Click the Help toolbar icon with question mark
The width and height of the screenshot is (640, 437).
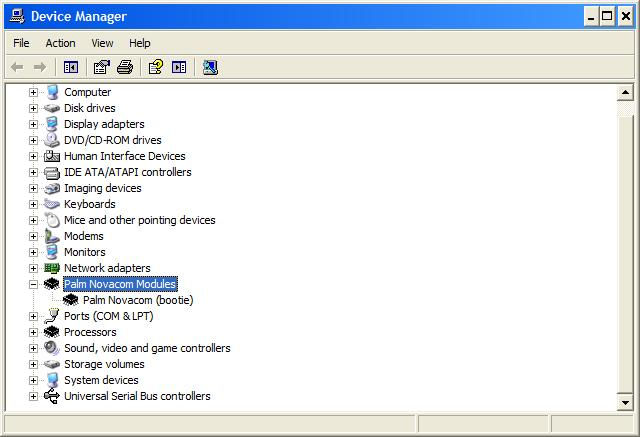click(x=156, y=67)
